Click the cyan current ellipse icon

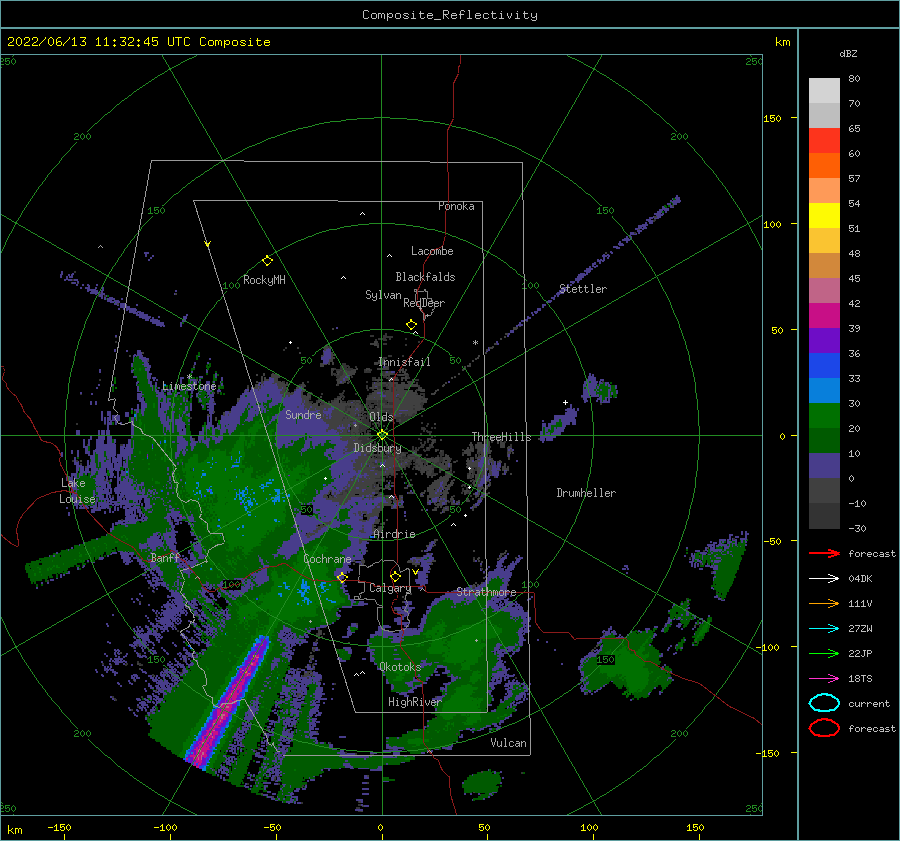[x=824, y=703]
